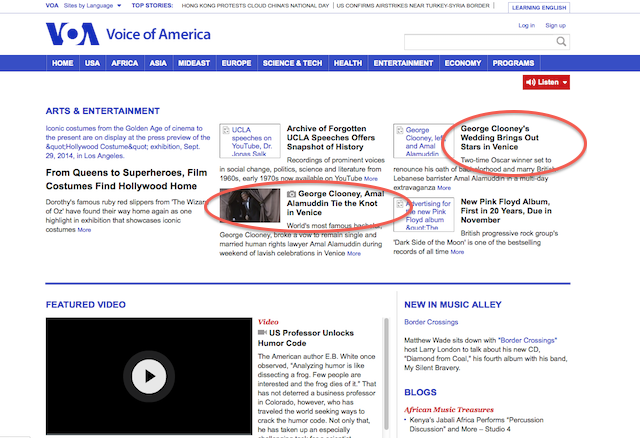Click quoted "Border Crossings" in paragraph
Screen dimensions: 640x438
click(x=527, y=340)
